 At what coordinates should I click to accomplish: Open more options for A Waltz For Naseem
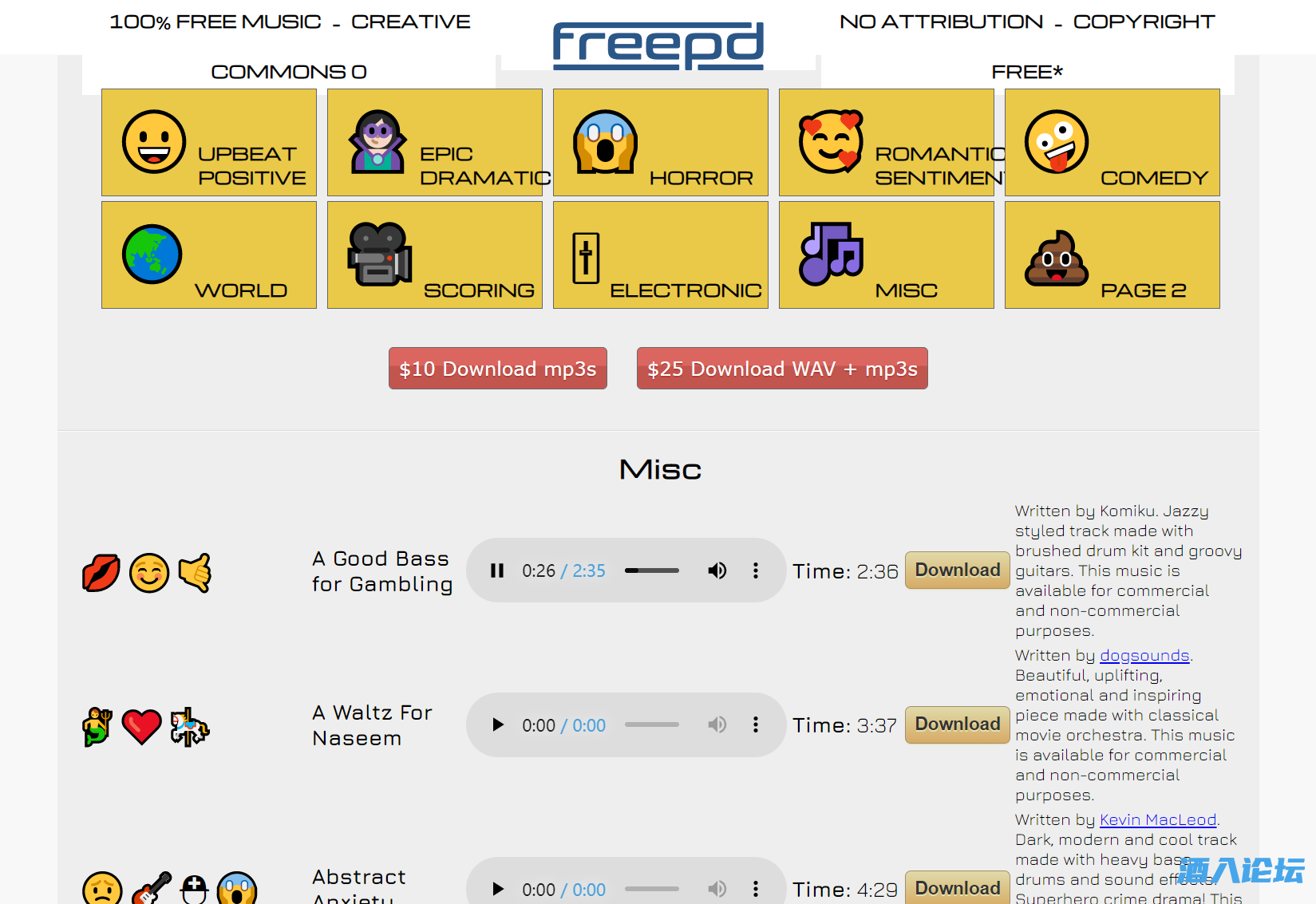[x=756, y=725]
